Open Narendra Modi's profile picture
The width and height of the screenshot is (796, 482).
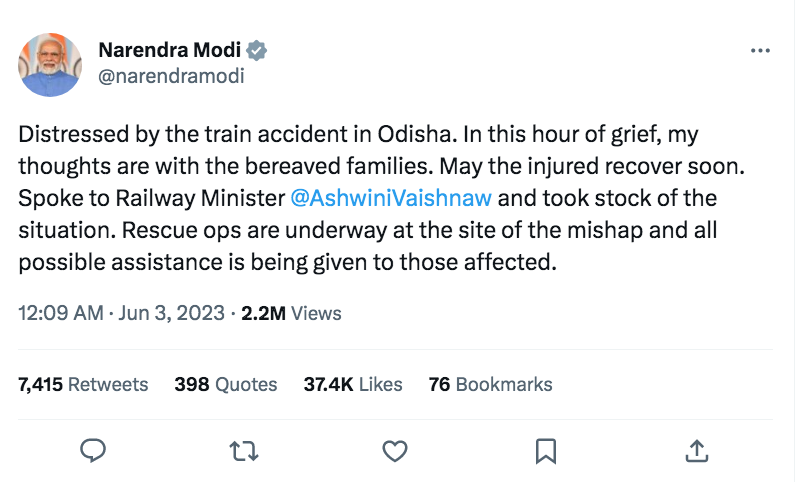(50, 63)
